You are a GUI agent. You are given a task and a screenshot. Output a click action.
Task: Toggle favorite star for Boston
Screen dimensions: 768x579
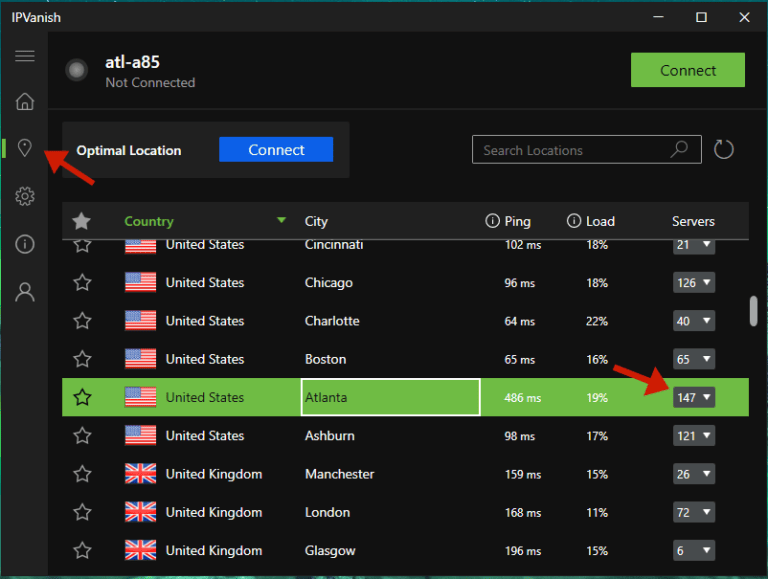click(82, 359)
